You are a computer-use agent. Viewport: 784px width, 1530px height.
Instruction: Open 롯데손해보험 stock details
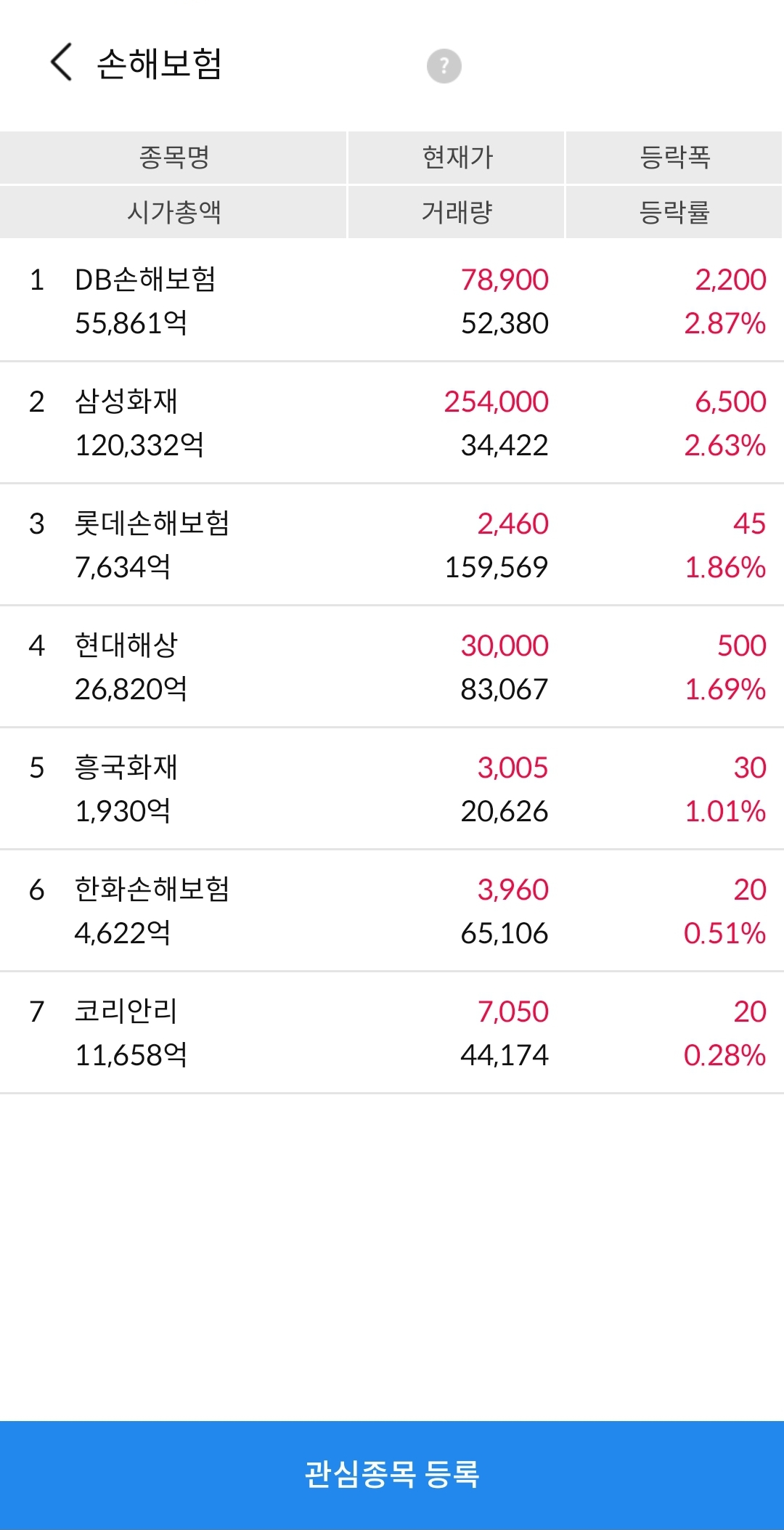pyautogui.click(x=392, y=545)
